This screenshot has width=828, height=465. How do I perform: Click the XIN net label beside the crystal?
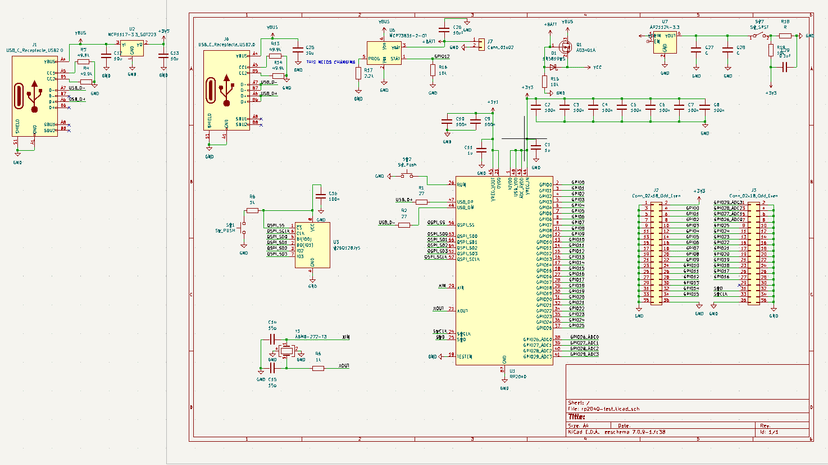[346, 337]
